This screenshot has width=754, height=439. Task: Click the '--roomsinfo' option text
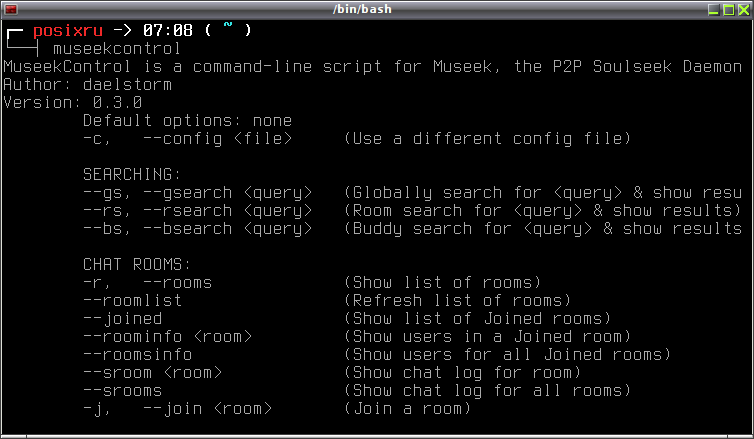(x=138, y=354)
